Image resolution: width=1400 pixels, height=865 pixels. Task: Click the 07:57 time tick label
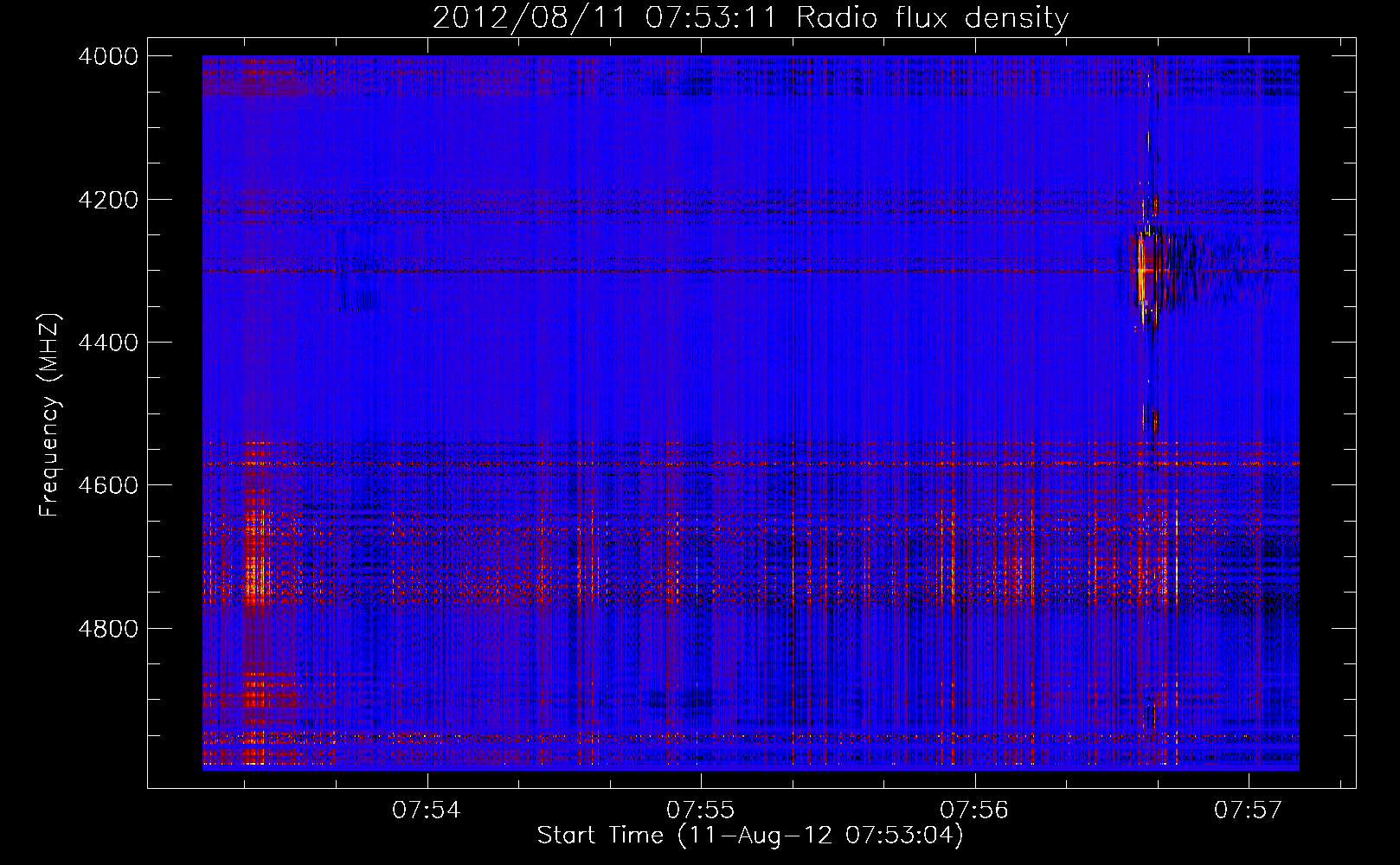point(1249,810)
